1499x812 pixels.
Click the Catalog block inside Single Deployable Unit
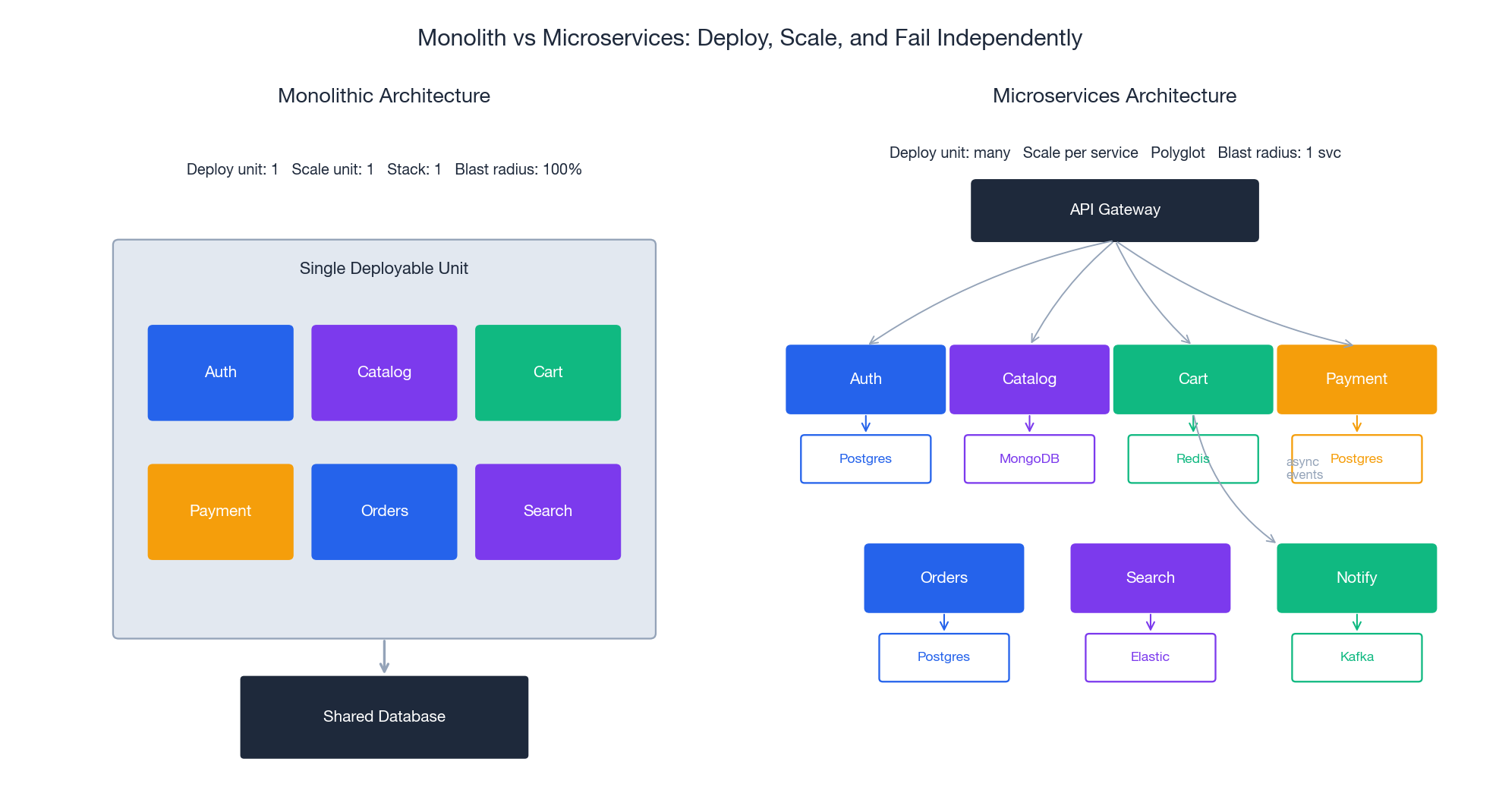(x=384, y=372)
